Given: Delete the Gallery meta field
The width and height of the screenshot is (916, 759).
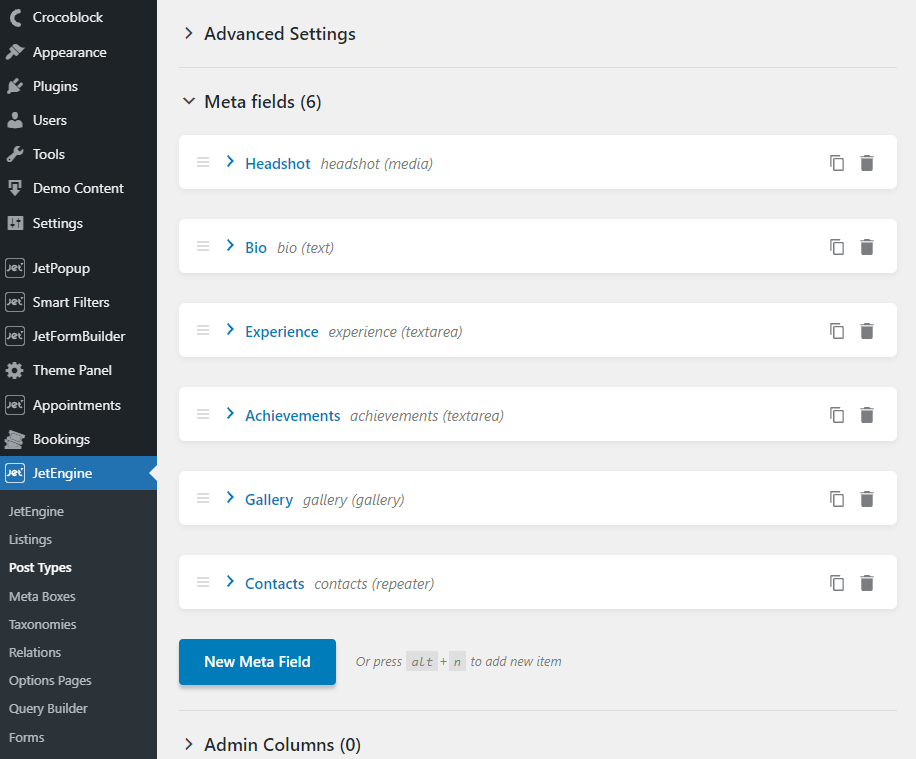Looking at the screenshot, I should pyautogui.click(x=867, y=499).
